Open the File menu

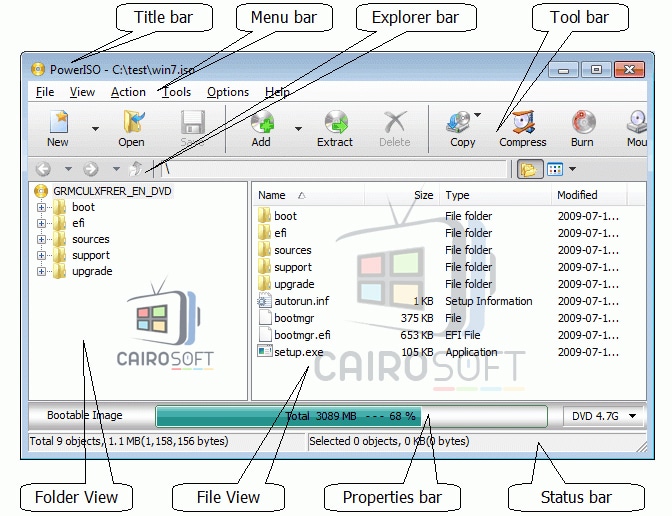45,92
